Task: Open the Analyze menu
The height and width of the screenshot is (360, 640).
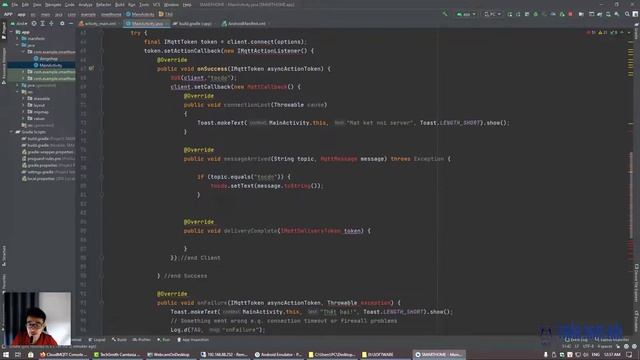Action: (85, 4)
